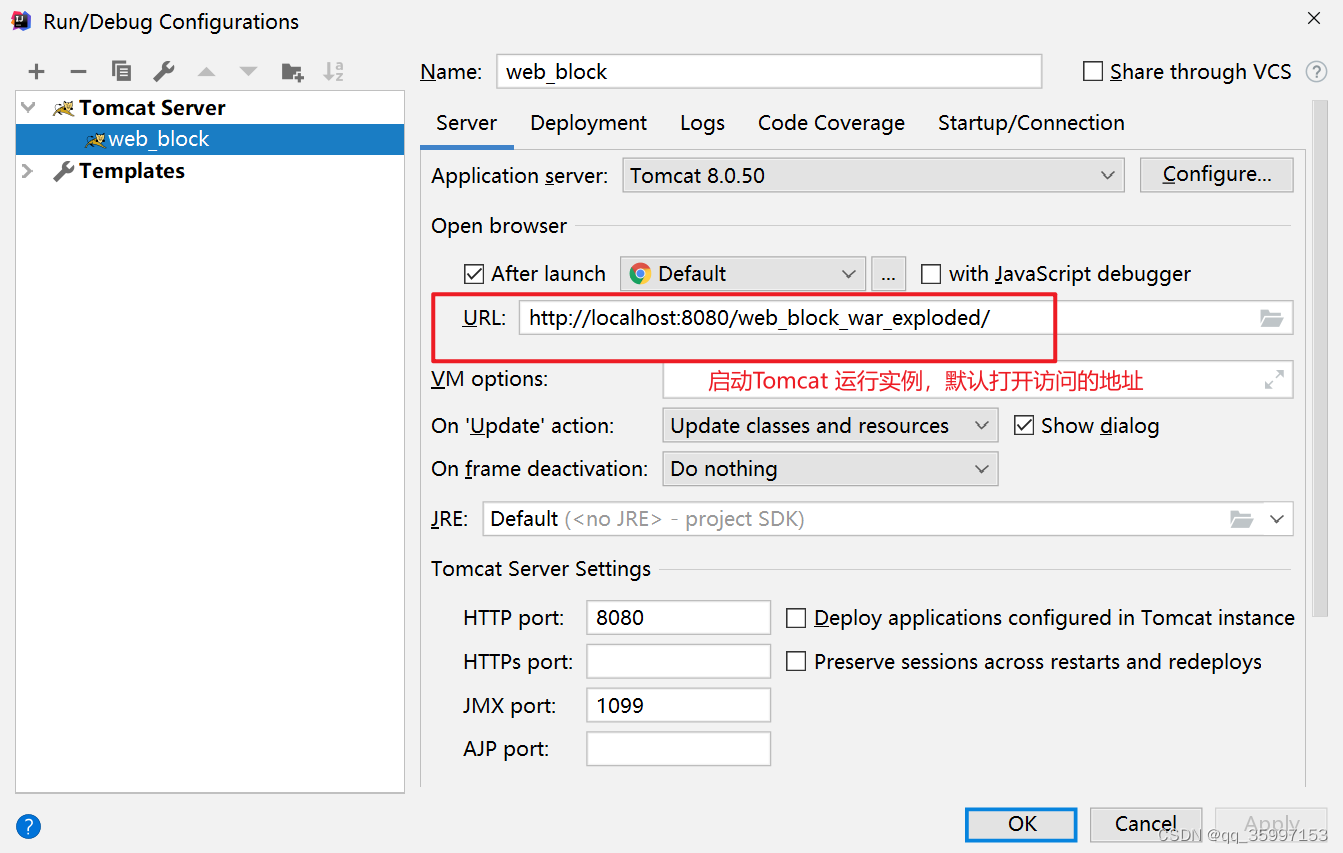This screenshot has width=1343, height=853.
Task: Click the help icon next to Share through VCS
Action: pyautogui.click(x=1316, y=72)
